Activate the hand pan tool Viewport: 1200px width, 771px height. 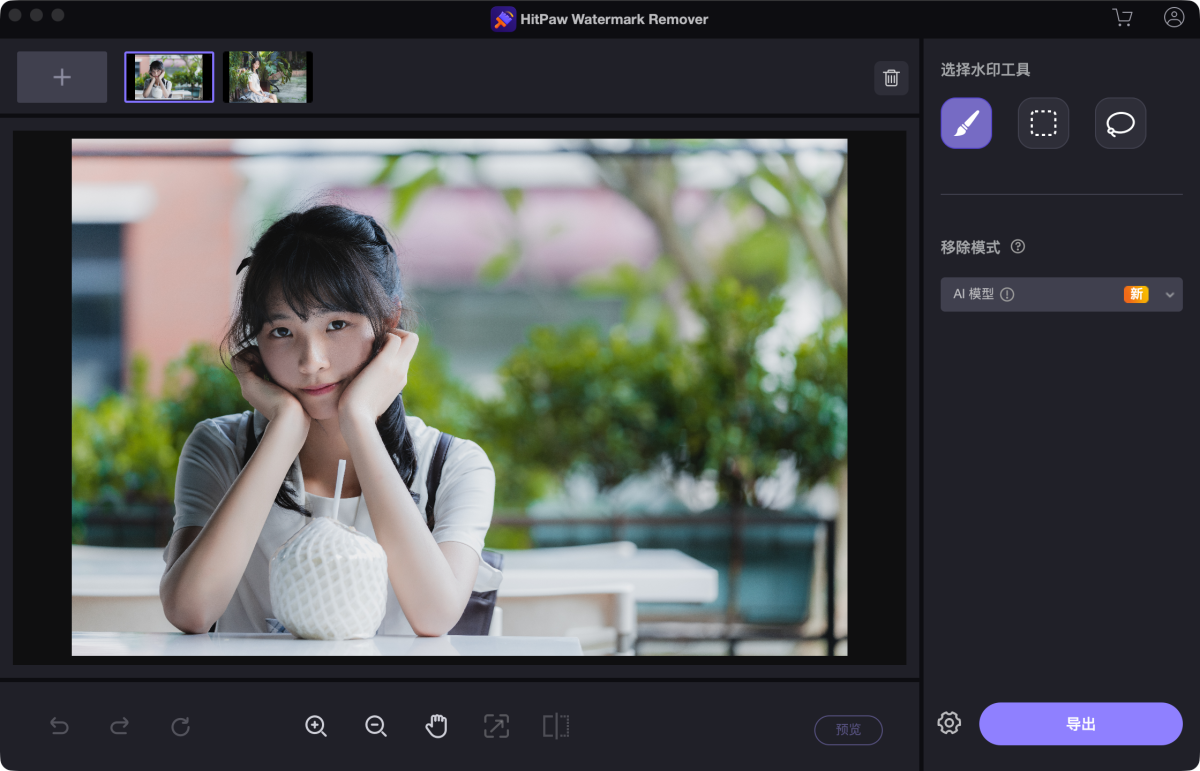point(436,727)
